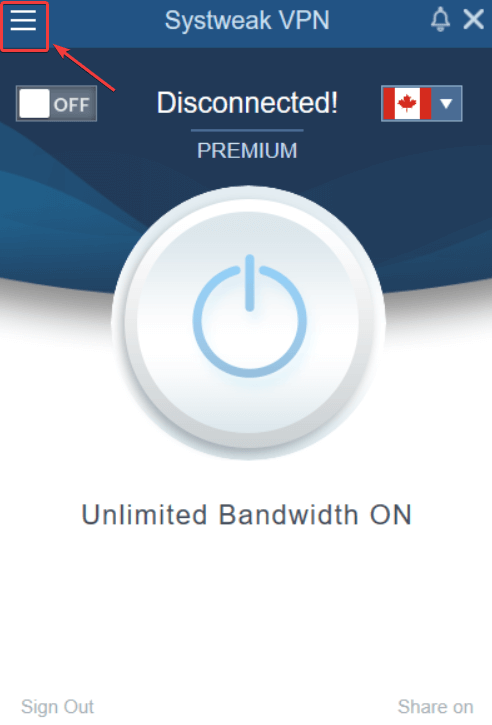
Task: Click the Unlimited Bandwidth ON text
Action: pos(247,515)
